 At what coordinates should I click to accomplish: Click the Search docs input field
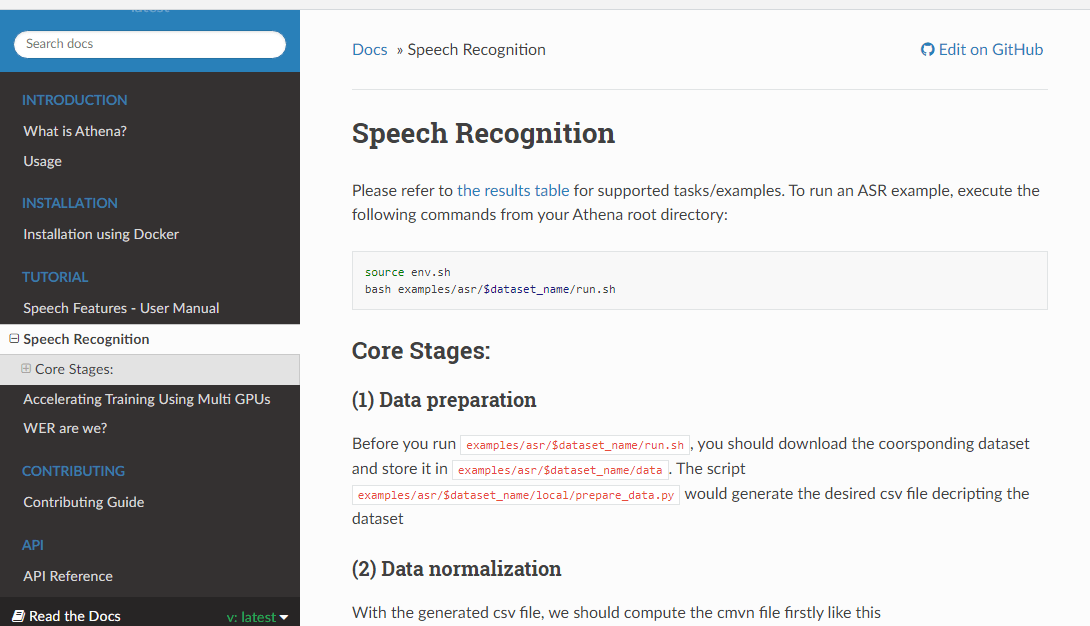click(149, 44)
